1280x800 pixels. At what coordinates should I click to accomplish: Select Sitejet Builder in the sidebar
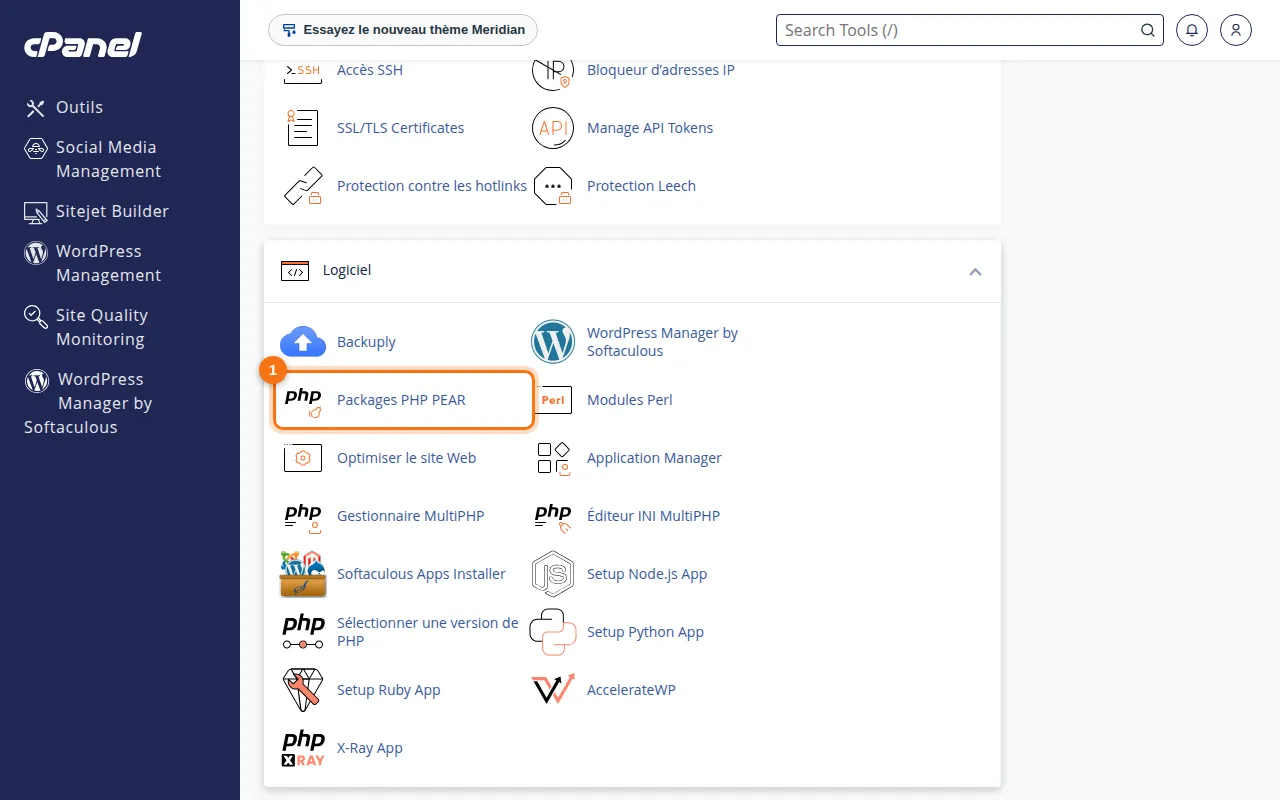coord(97,211)
